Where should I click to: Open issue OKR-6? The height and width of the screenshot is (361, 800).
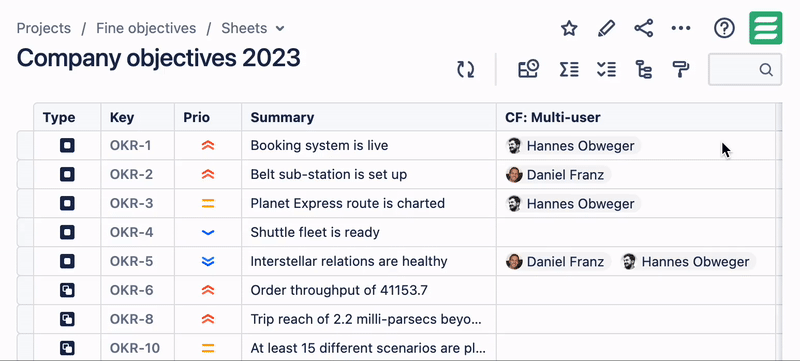coord(131,291)
